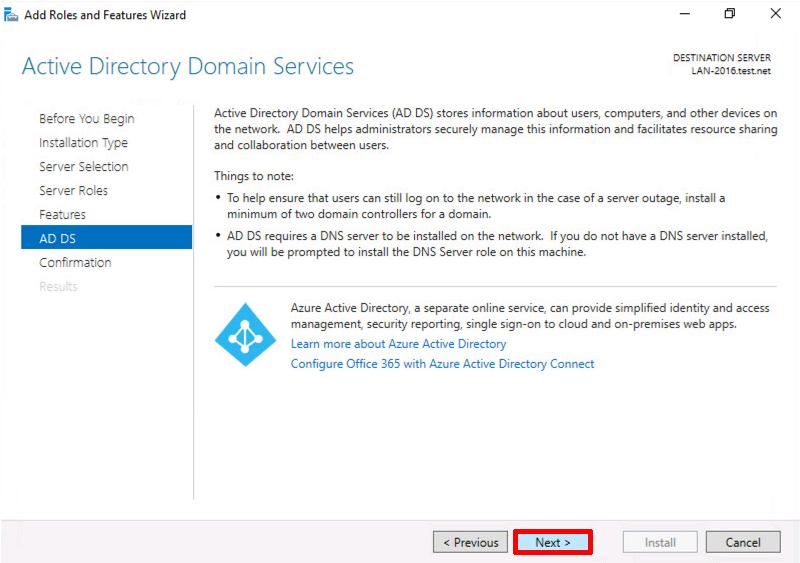Go to Before You Begin step
The image size is (800, 563).
87,118
